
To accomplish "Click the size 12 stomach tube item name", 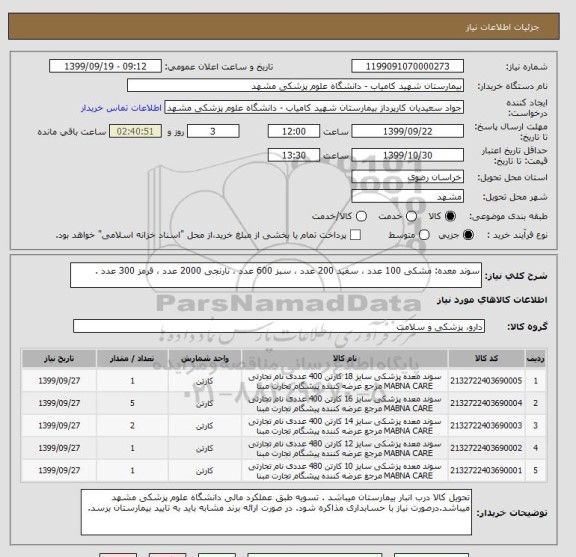I will click(345, 449).
